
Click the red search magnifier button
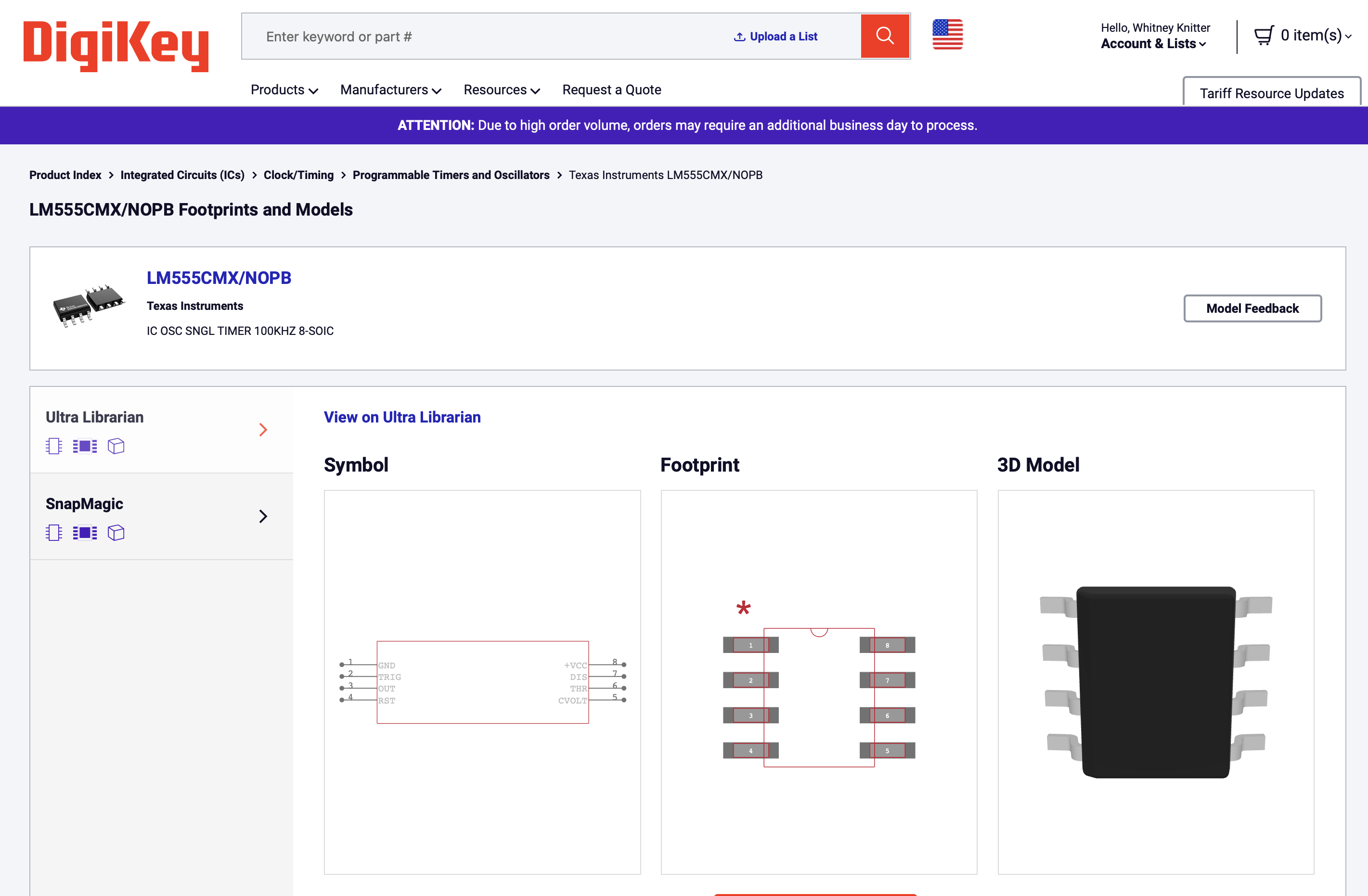885,36
